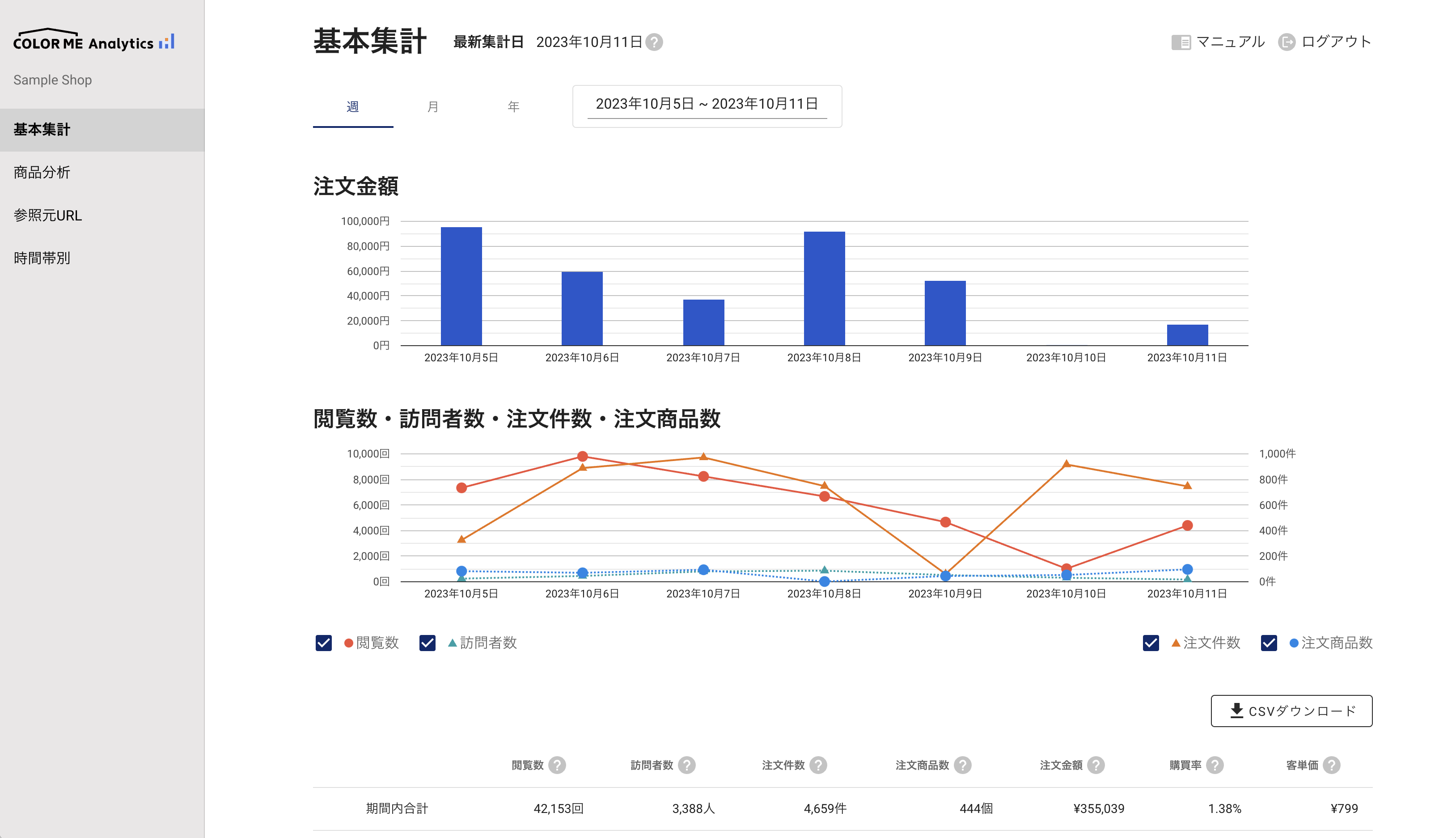Open the date range picker field
1456x838 pixels.
click(707, 105)
